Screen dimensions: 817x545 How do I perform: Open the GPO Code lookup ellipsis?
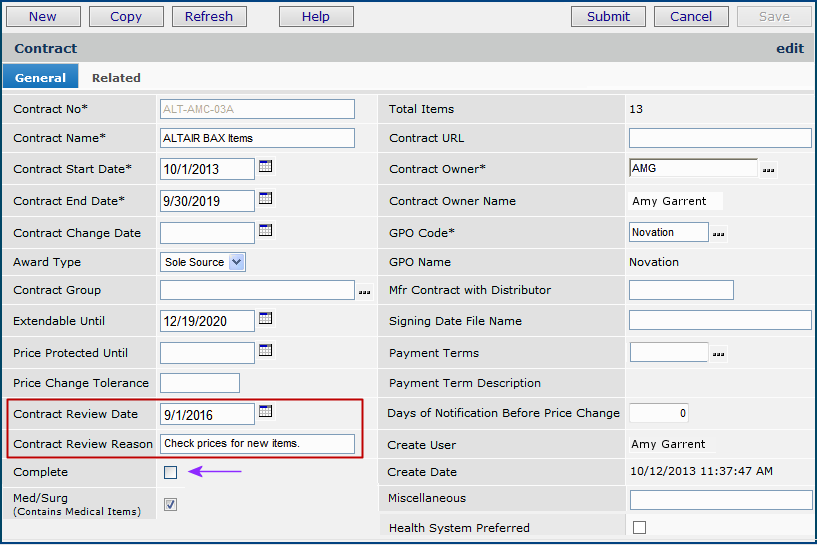718,234
